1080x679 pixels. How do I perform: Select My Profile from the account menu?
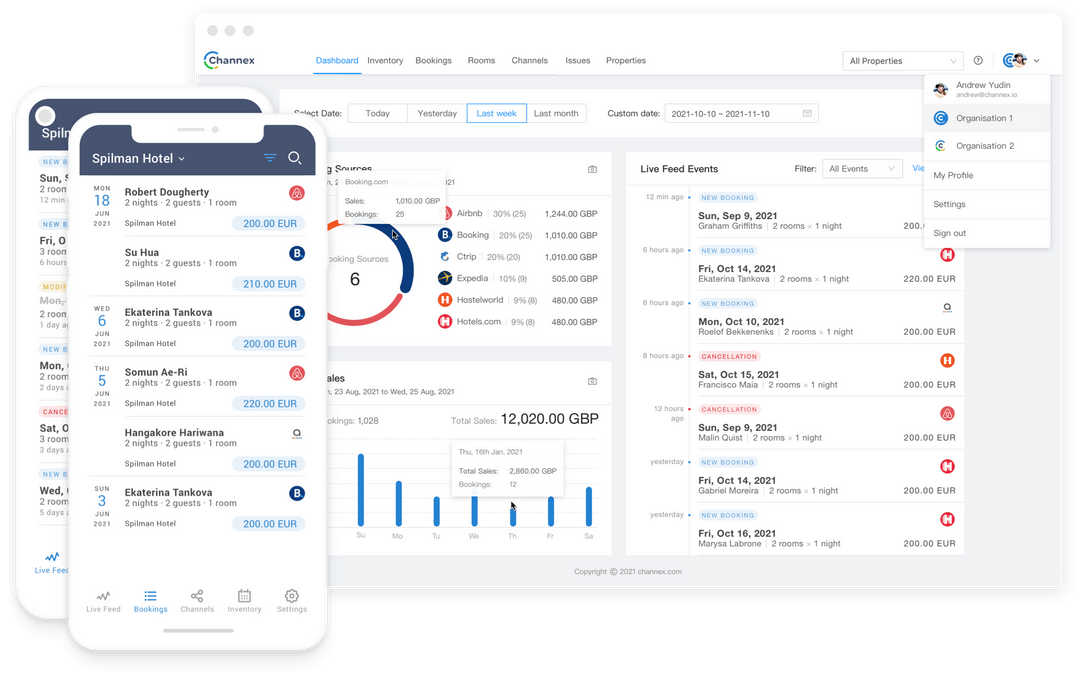coord(953,177)
